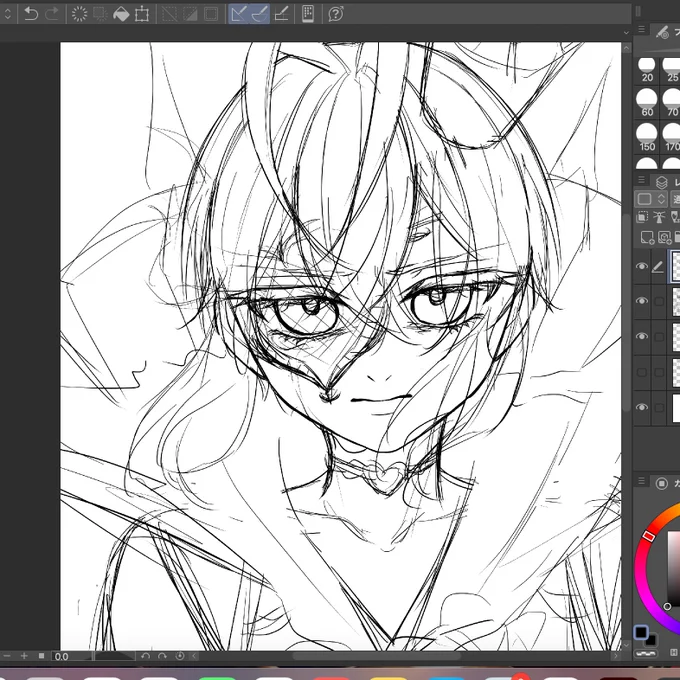
Task: Undo the last stroke
Action: tap(31, 14)
